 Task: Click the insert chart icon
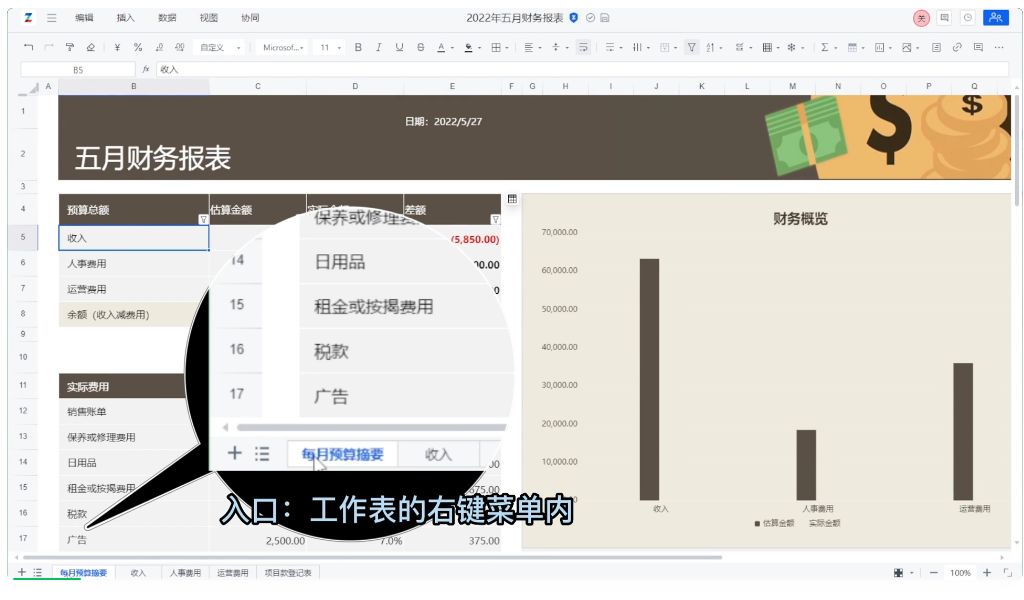(x=879, y=47)
